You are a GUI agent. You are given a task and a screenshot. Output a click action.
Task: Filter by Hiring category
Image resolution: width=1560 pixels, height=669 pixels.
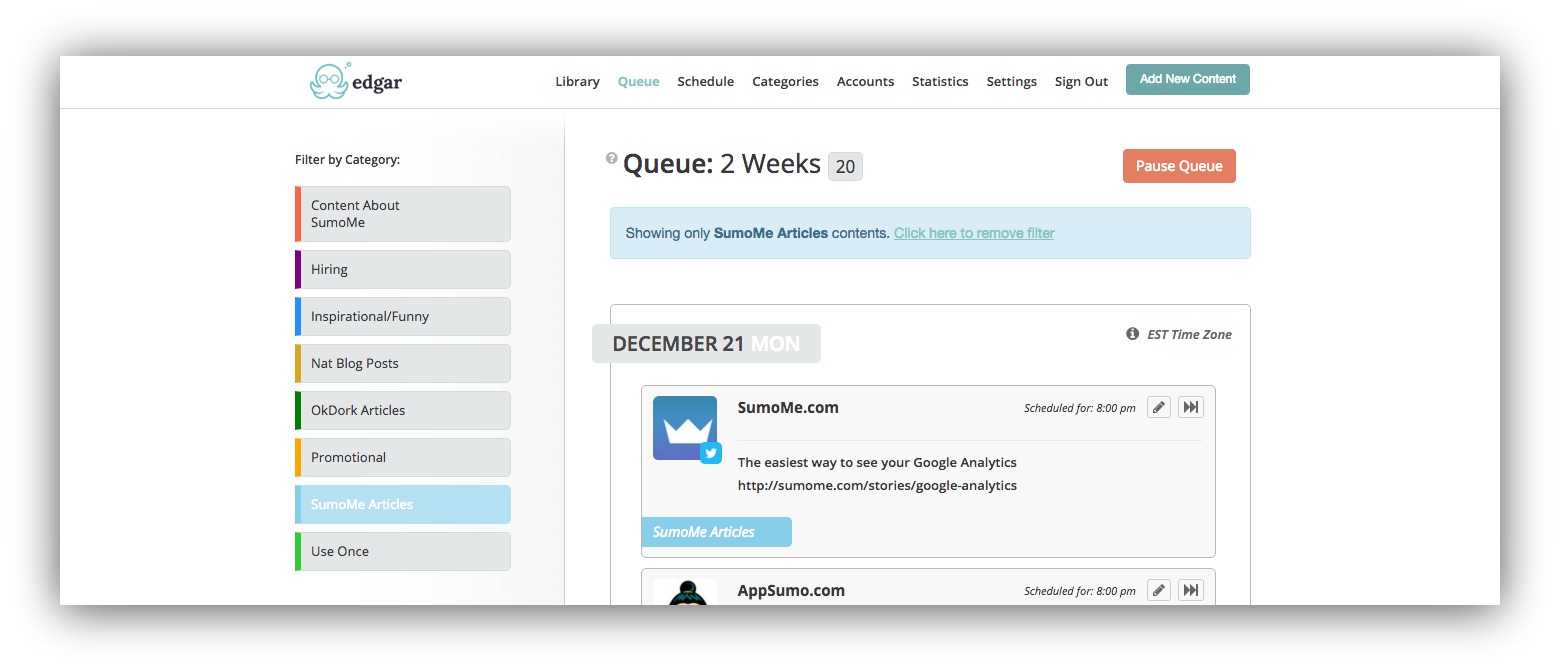click(x=403, y=269)
